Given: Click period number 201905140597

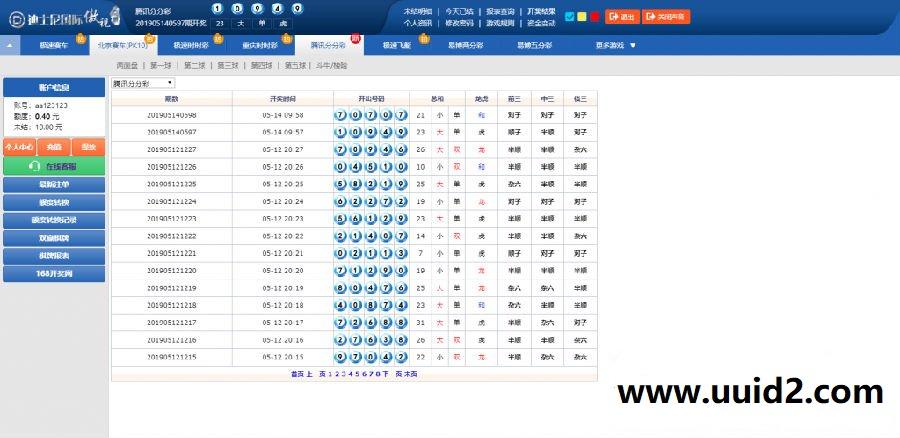Looking at the screenshot, I should click(x=172, y=132).
